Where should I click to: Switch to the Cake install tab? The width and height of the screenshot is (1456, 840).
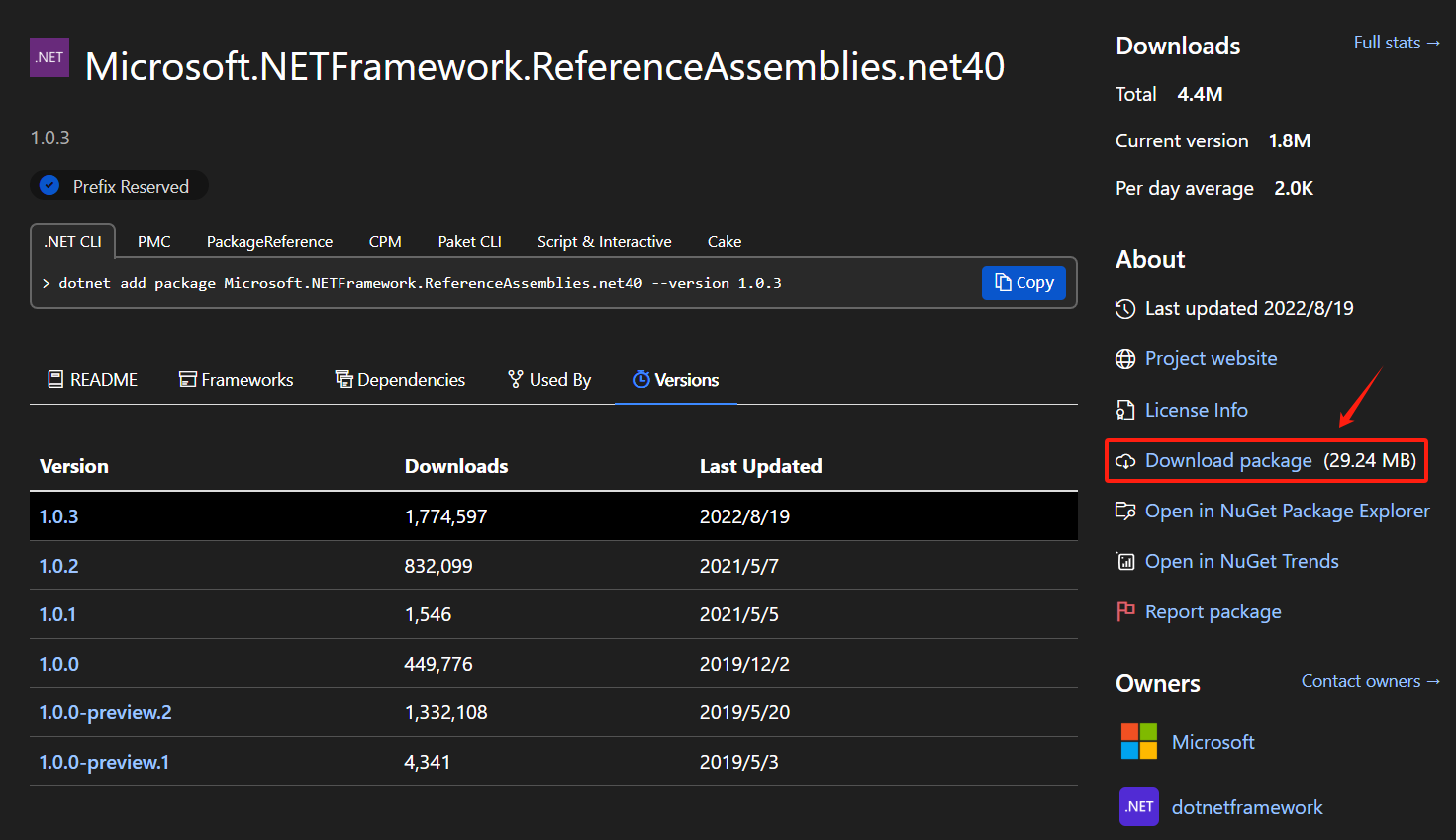click(725, 241)
